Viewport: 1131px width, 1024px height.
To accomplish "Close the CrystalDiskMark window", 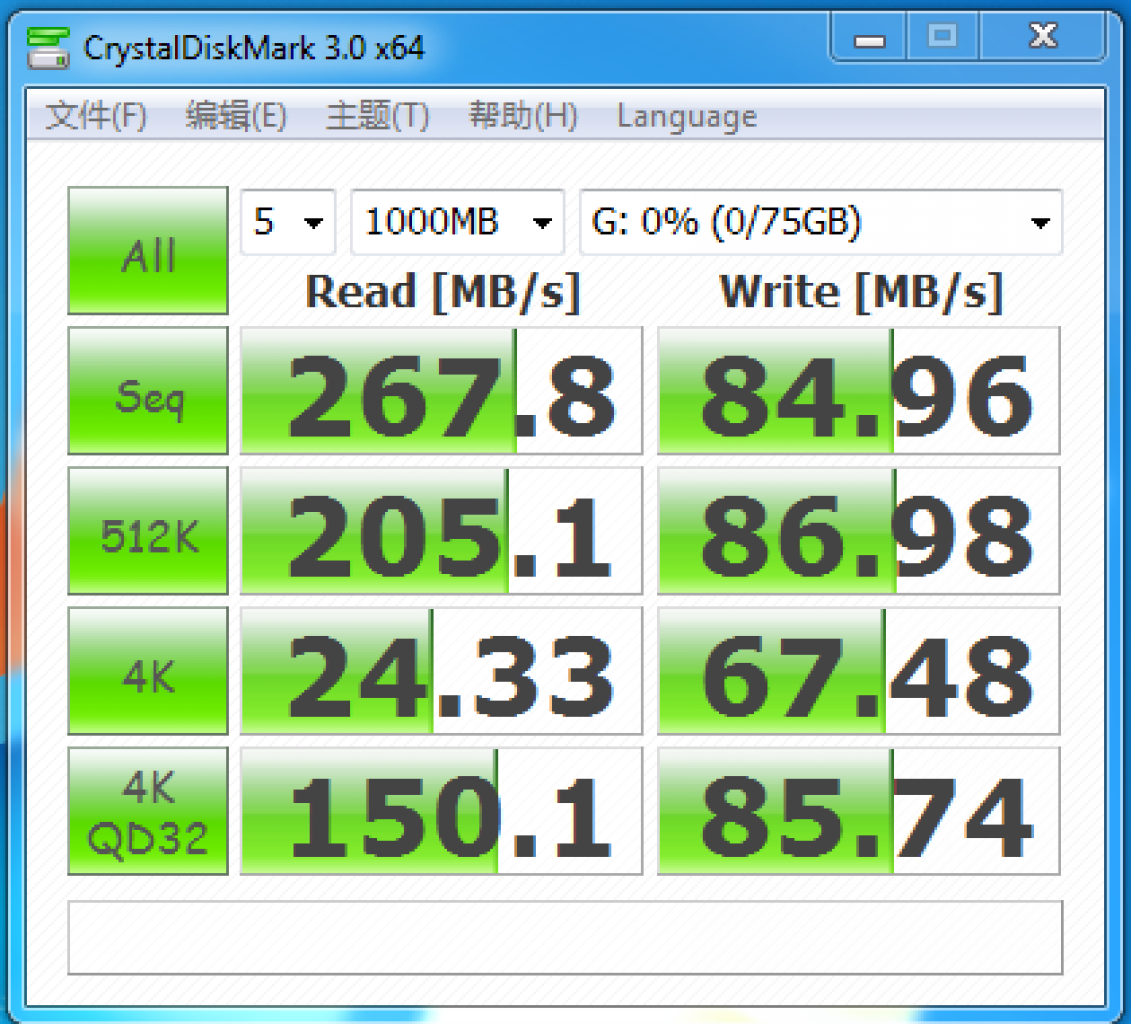I will (x=1042, y=37).
